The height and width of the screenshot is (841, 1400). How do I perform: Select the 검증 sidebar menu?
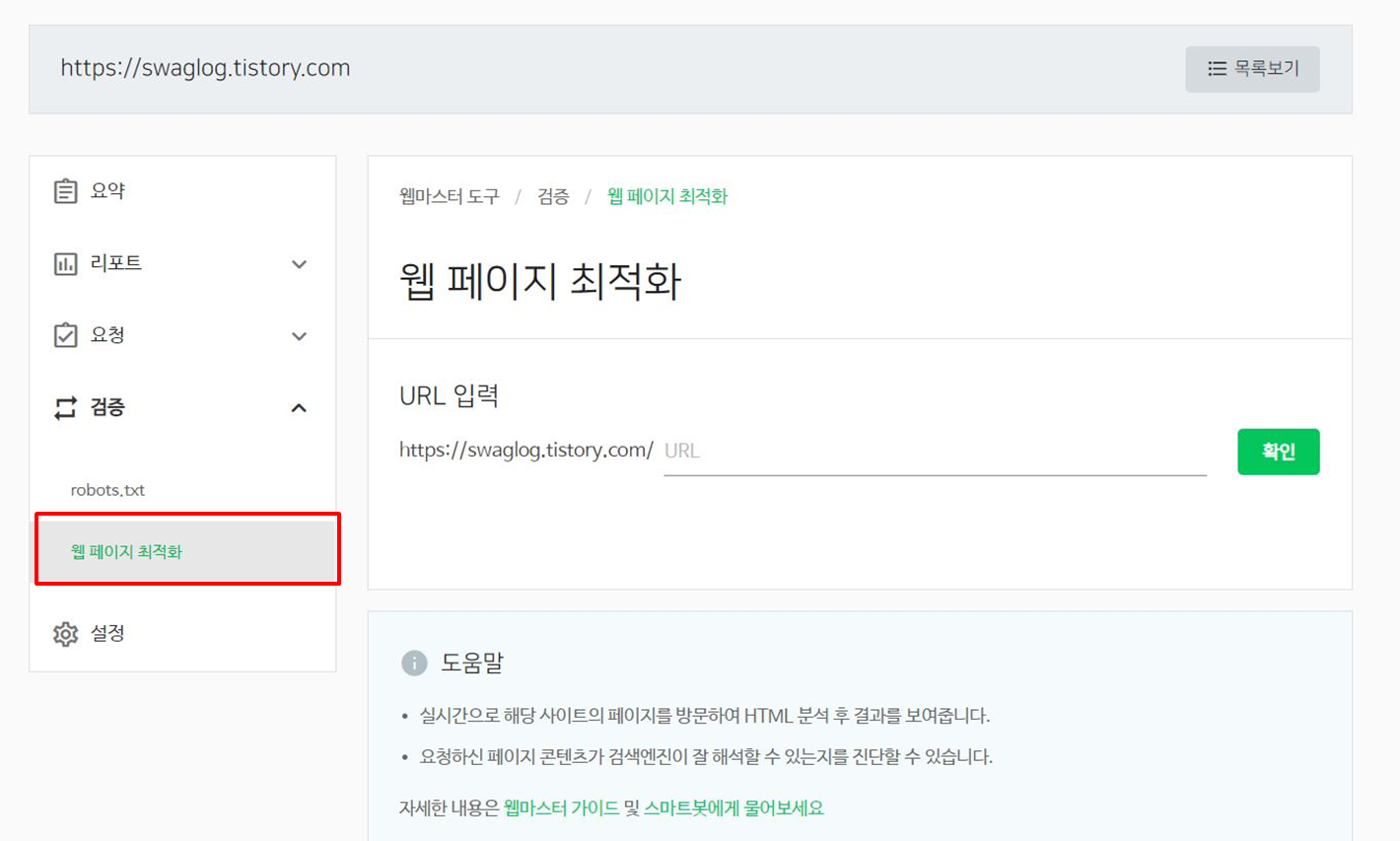tap(182, 407)
